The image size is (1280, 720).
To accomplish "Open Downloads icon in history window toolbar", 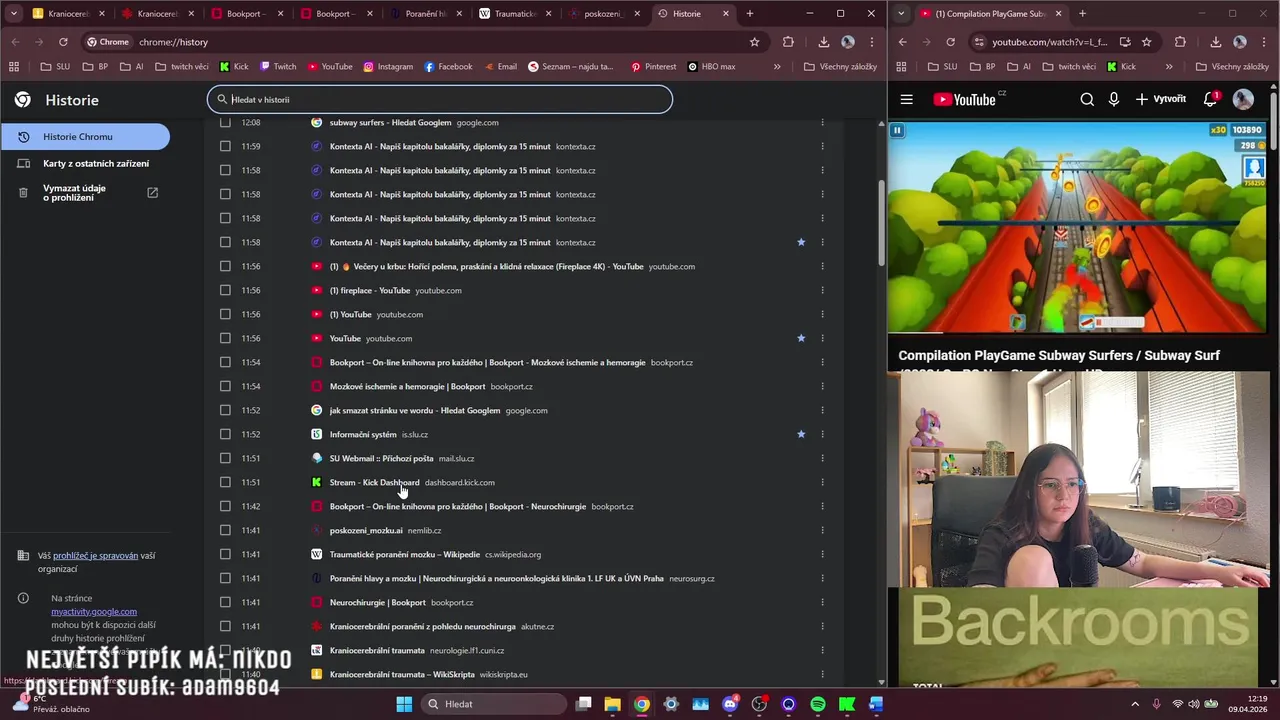I will 823,42.
